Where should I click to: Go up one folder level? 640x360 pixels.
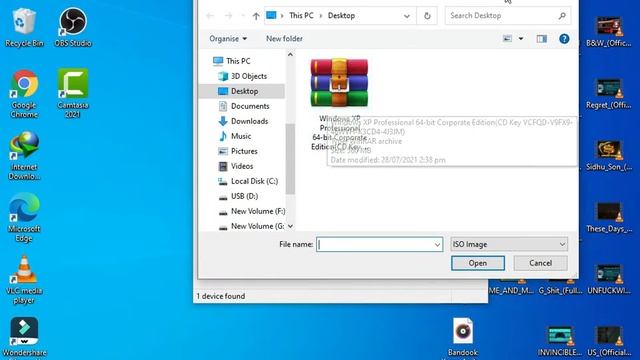point(256,16)
